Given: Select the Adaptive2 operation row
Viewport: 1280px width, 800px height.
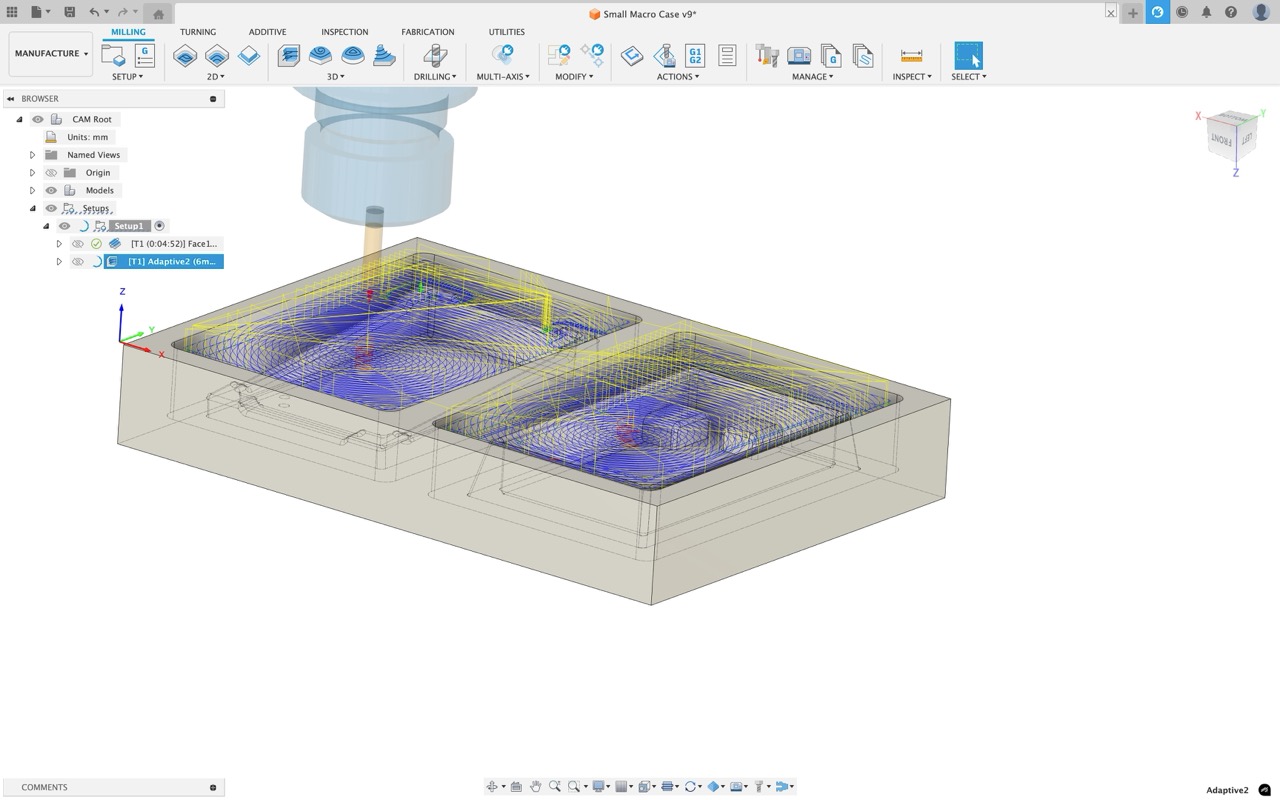Looking at the screenshot, I should [x=164, y=262].
